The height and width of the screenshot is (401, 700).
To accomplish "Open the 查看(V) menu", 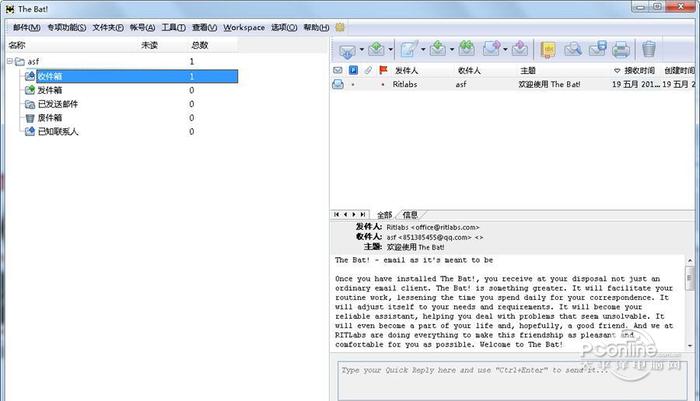I will point(204,28).
